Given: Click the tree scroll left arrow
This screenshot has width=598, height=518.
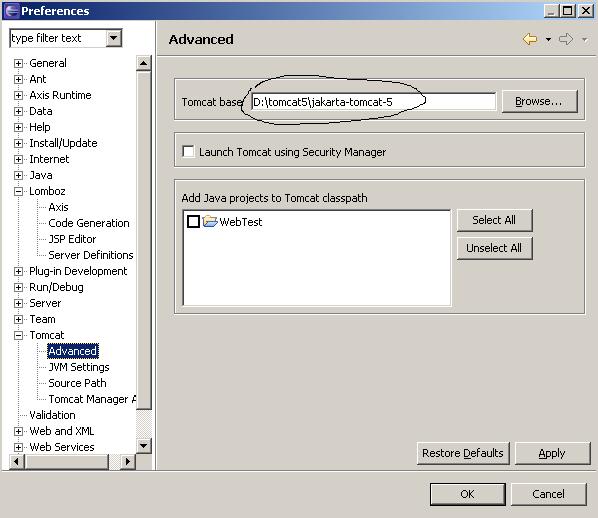Looking at the screenshot, I should tap(16, 462).
